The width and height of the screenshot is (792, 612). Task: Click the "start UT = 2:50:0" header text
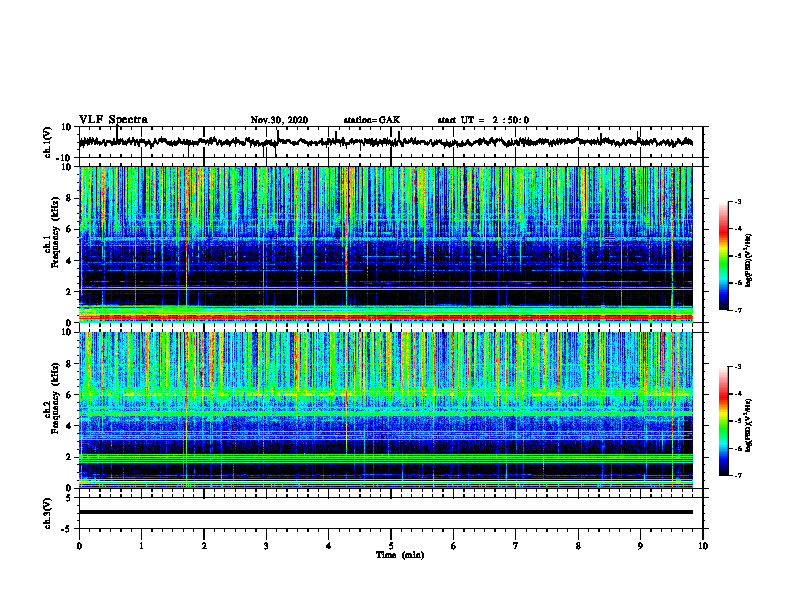click(483, 120)
